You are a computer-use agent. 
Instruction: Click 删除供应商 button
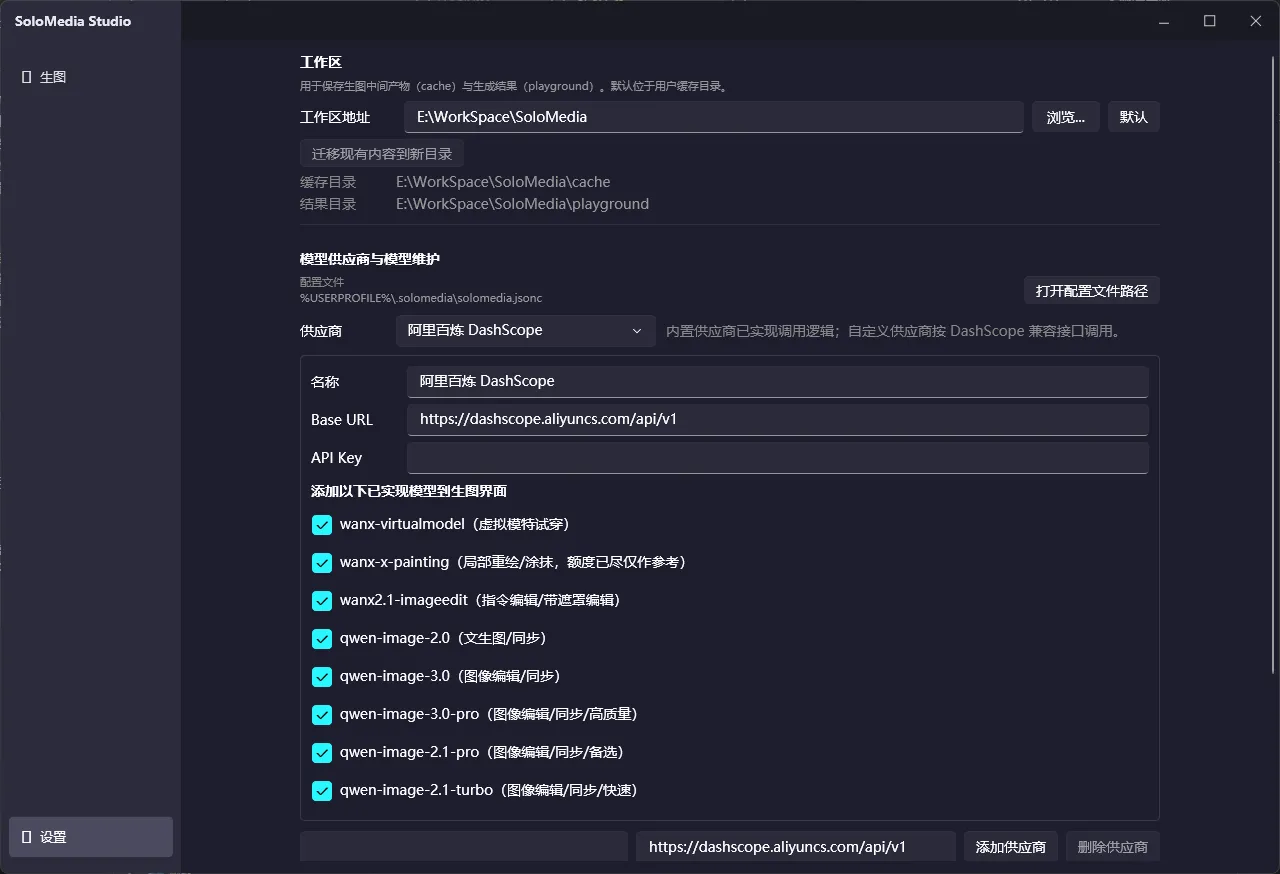[x=1113, y=846]
